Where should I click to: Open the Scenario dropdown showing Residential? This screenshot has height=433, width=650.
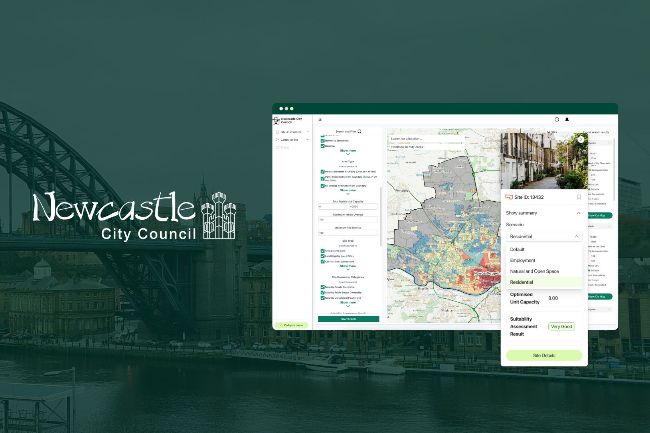[x=543, y=236]
